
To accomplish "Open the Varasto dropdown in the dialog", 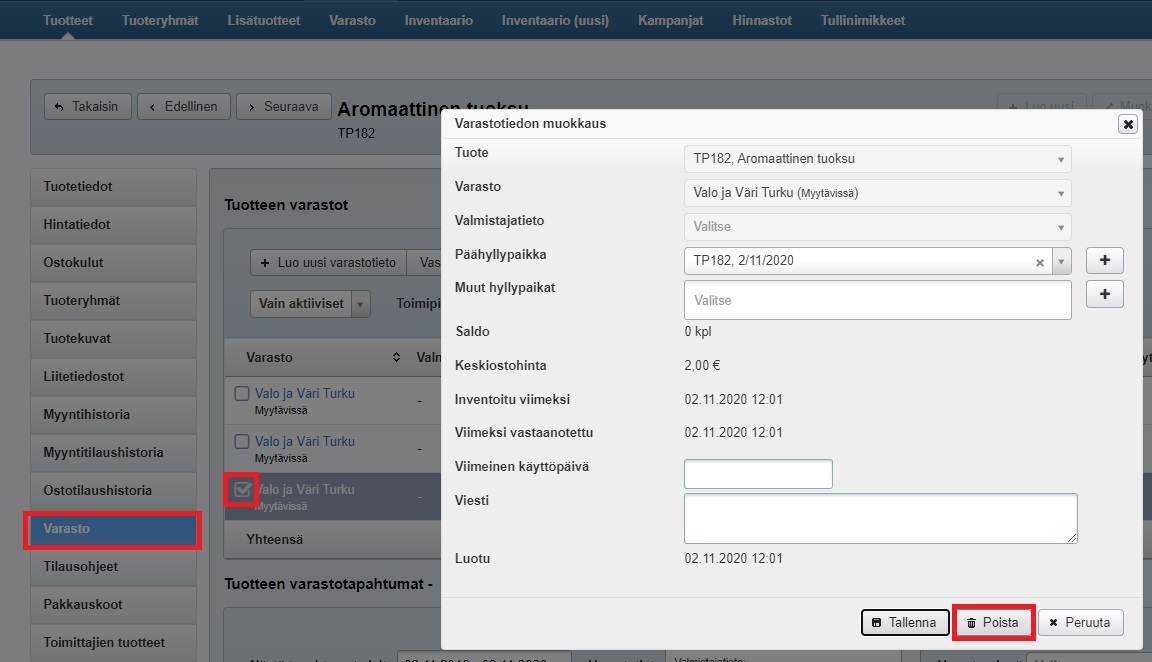I will (x=876, y=193).
